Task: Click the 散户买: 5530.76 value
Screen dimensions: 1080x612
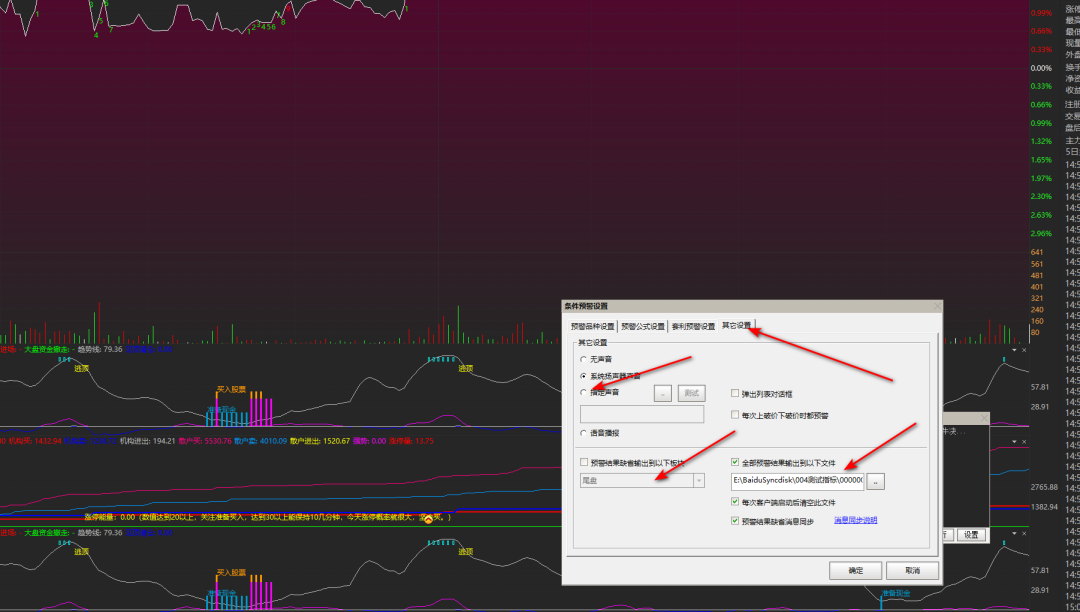Action: point(205,441)
